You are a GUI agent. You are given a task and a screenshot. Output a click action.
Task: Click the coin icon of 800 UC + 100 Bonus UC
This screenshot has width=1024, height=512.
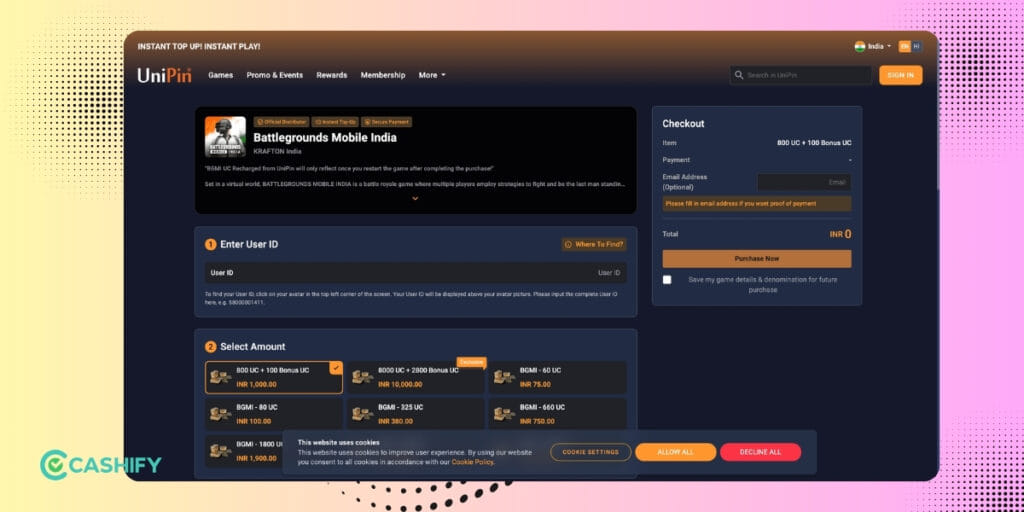(221, 377)
